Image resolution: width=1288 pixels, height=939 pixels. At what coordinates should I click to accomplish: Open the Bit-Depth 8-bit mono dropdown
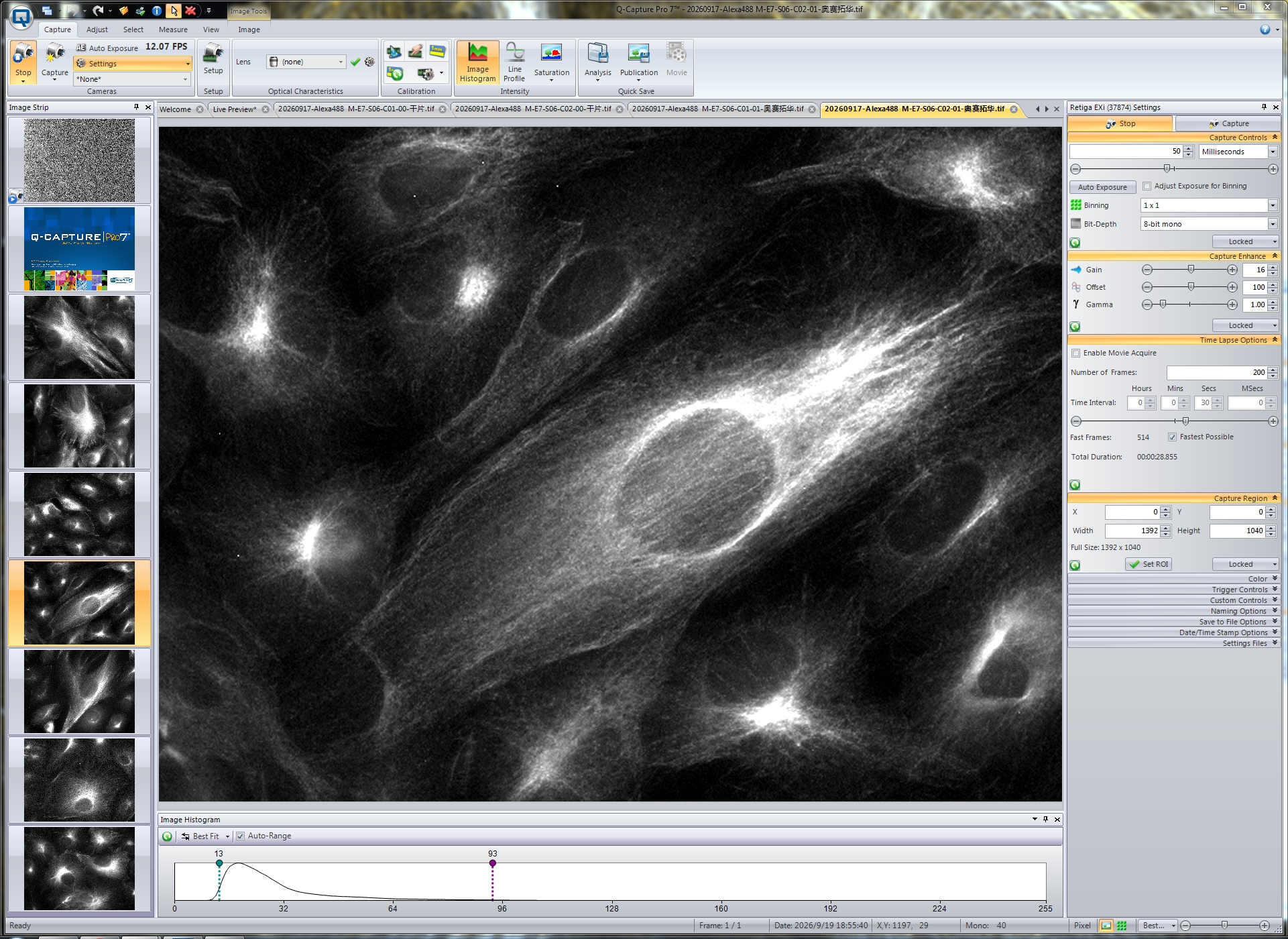tap(1209, 224)
